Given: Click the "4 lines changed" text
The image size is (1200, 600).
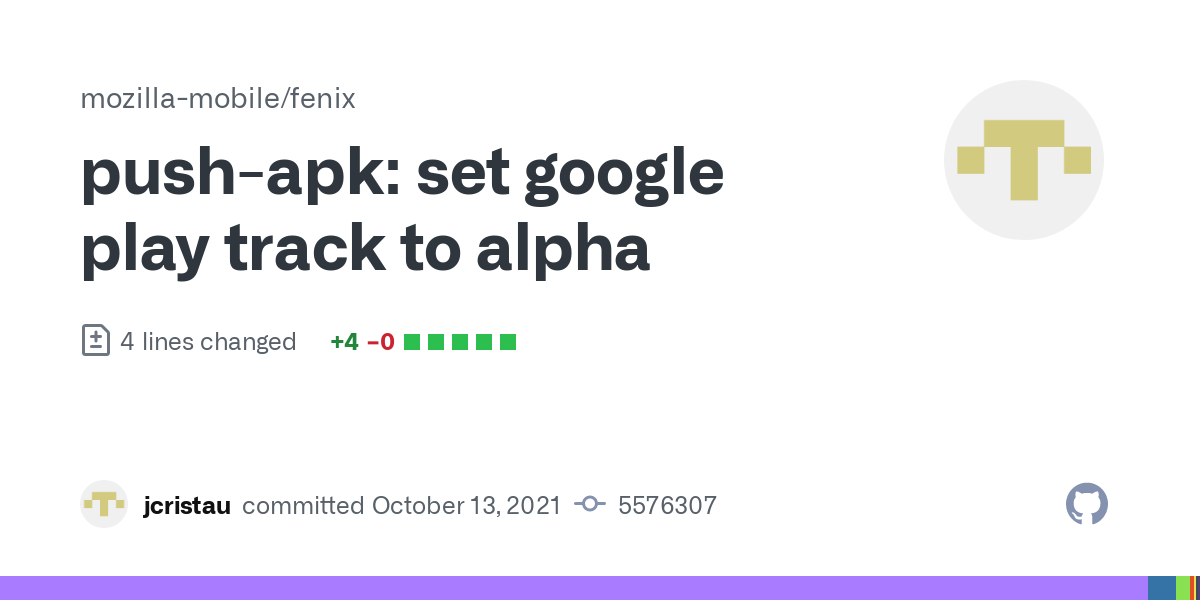Looking at the screenshot, I should [x=208, y=342].
